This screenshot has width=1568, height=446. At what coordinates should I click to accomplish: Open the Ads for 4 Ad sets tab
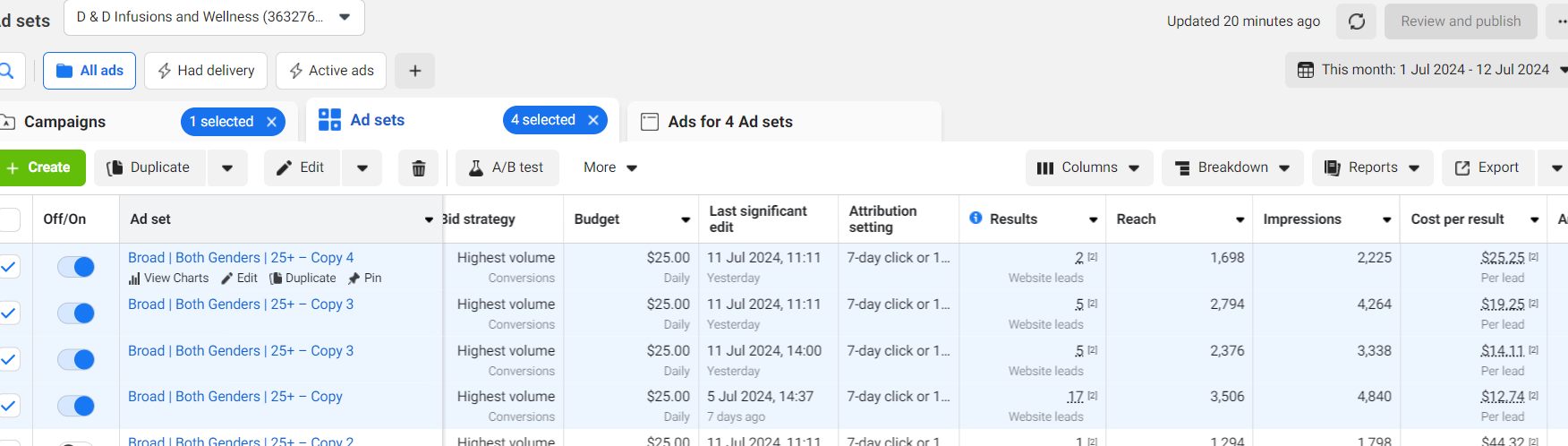point(729,122)
